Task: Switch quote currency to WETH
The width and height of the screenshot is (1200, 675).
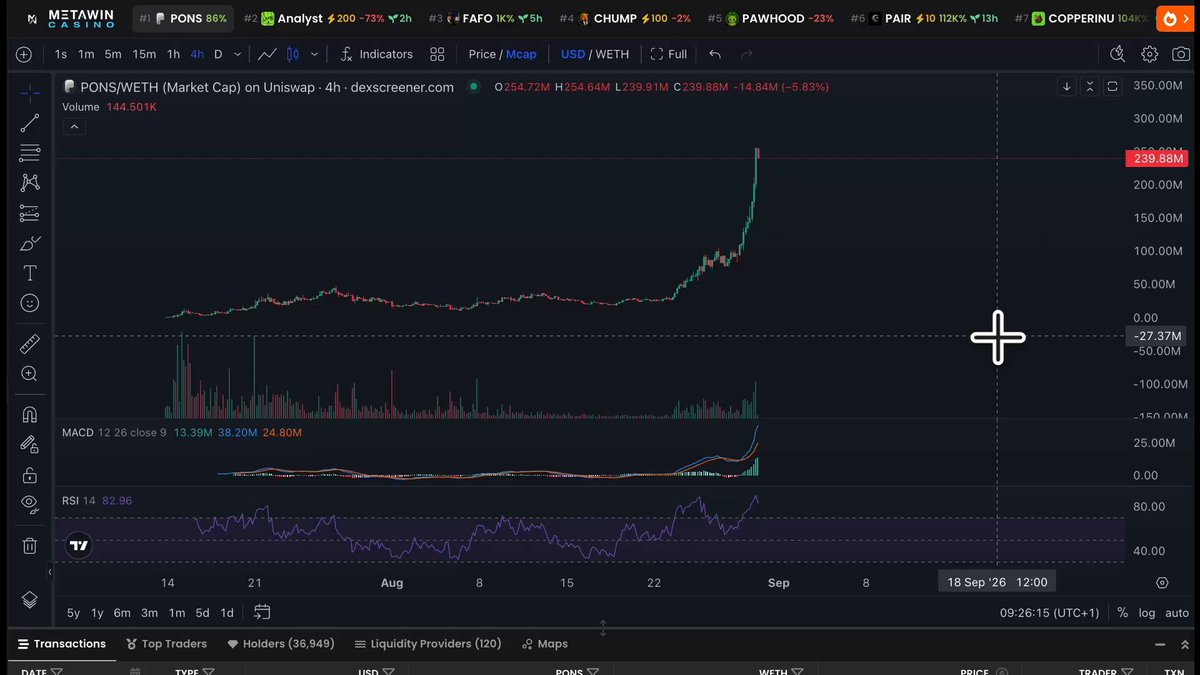Action: pyautogui.click(x=613, y=54)
